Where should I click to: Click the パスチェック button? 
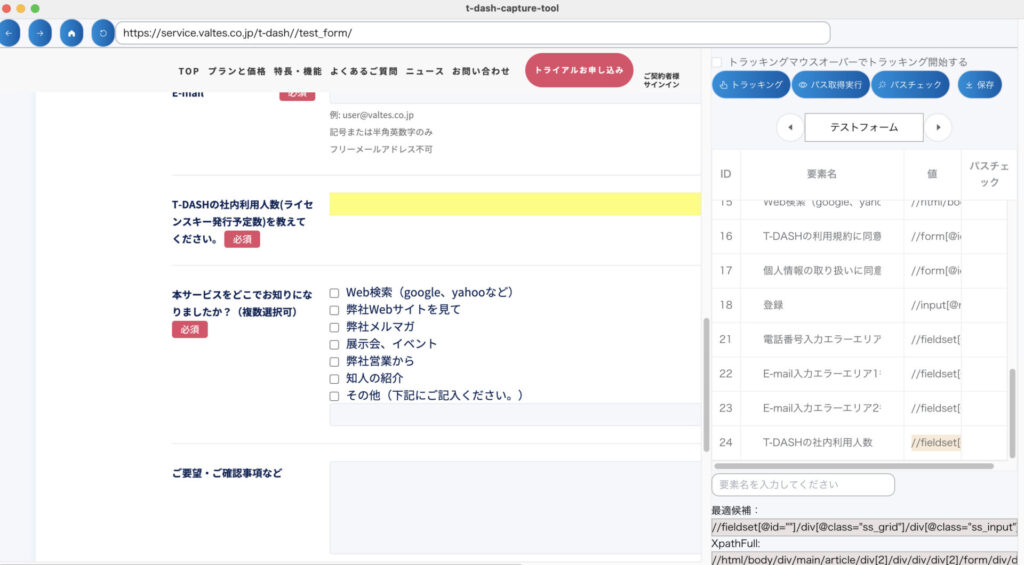[910, 85]
